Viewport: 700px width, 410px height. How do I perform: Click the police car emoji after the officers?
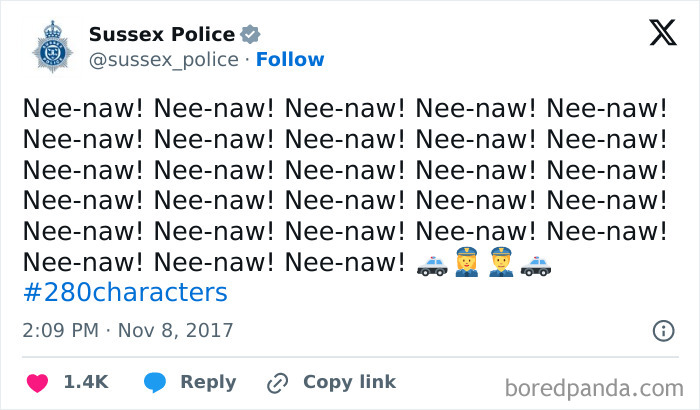(x=537, y=266)
